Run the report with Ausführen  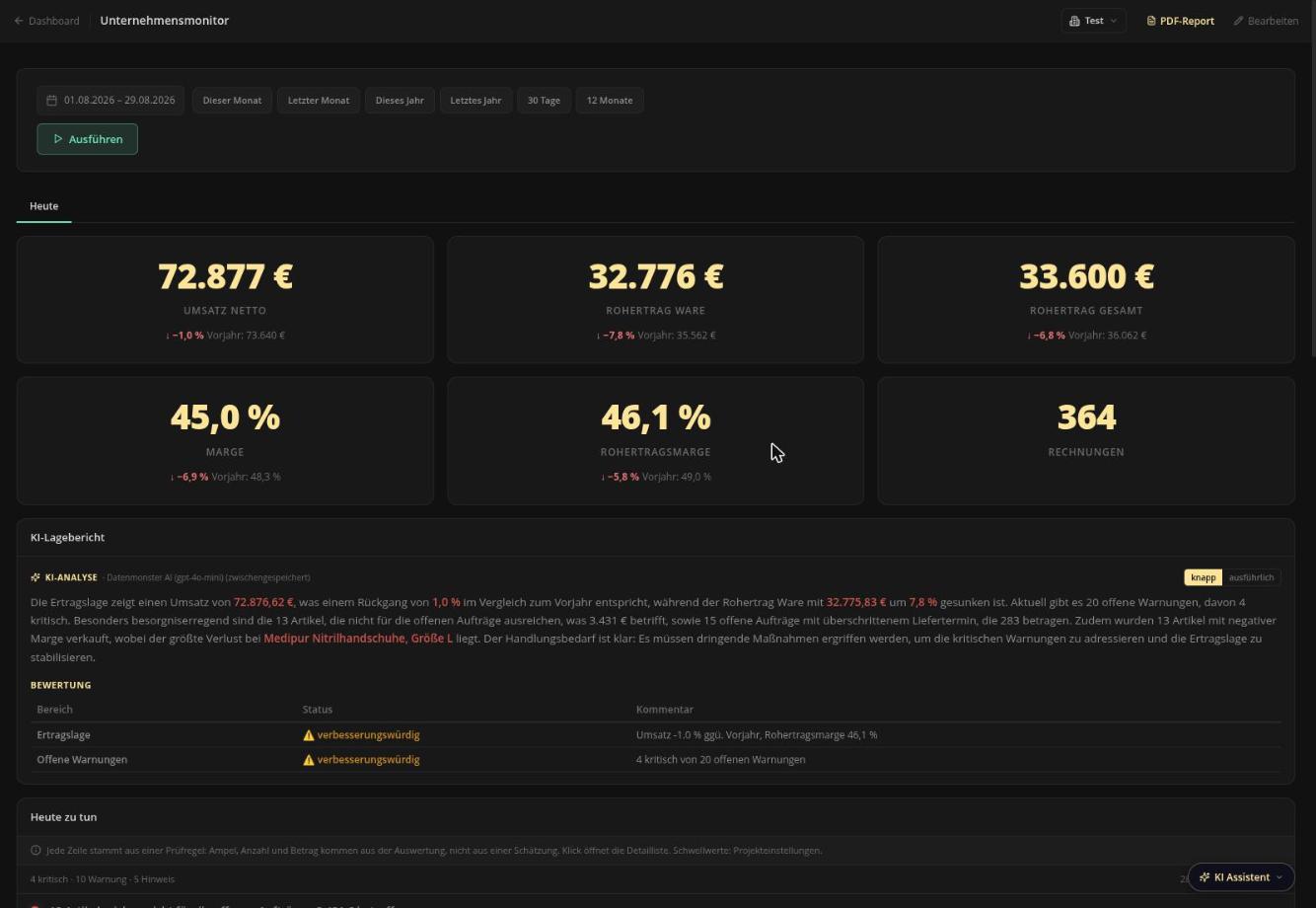click(x=87, y=139)
